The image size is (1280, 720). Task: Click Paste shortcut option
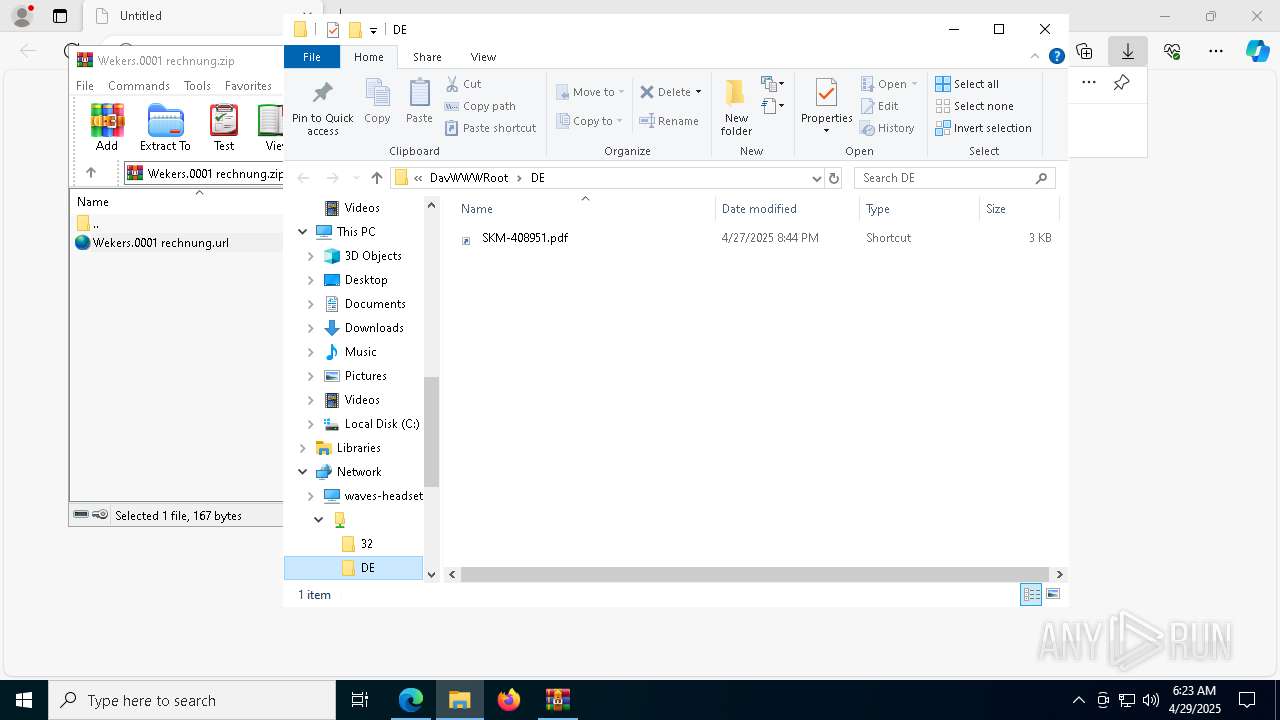(x=490, y=128)
